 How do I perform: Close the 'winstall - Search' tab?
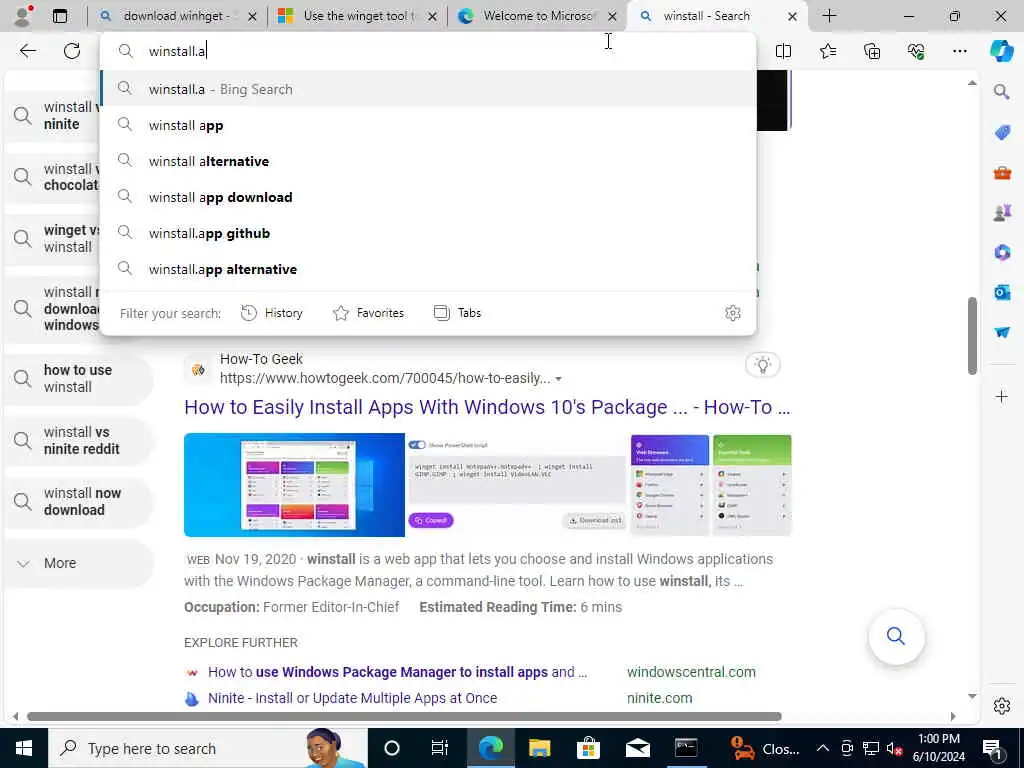[x=792, y=16]
